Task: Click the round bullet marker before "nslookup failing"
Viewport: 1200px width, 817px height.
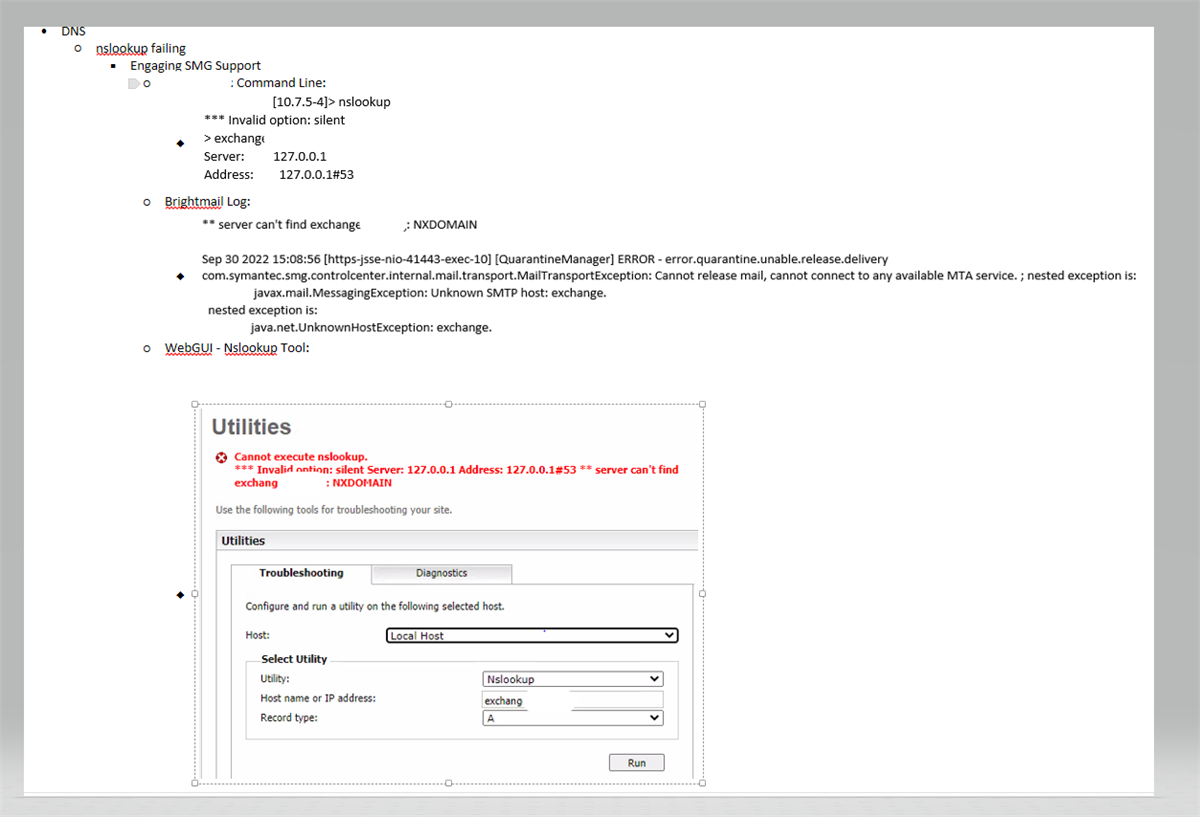Action: [78, 48]
